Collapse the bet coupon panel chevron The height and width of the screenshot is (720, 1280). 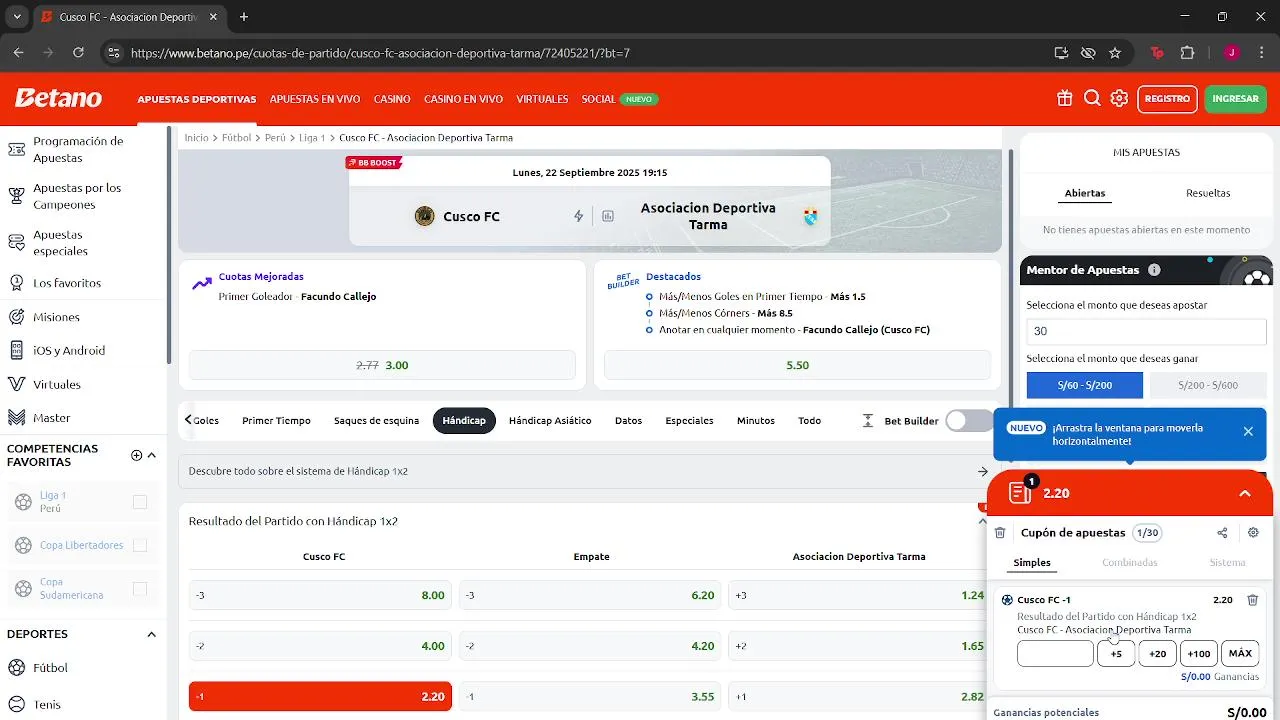(1245, 493)
